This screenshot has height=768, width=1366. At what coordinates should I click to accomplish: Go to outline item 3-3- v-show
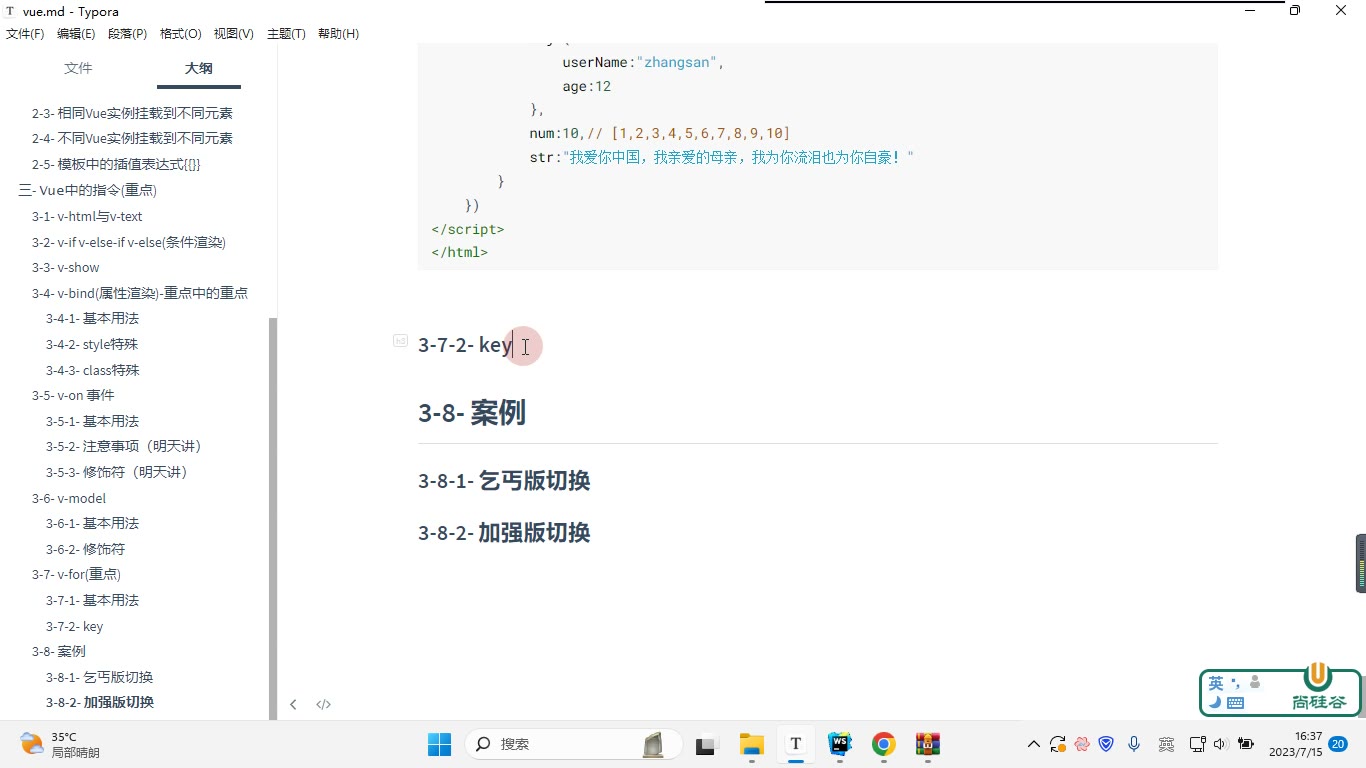tap(66, 267)
